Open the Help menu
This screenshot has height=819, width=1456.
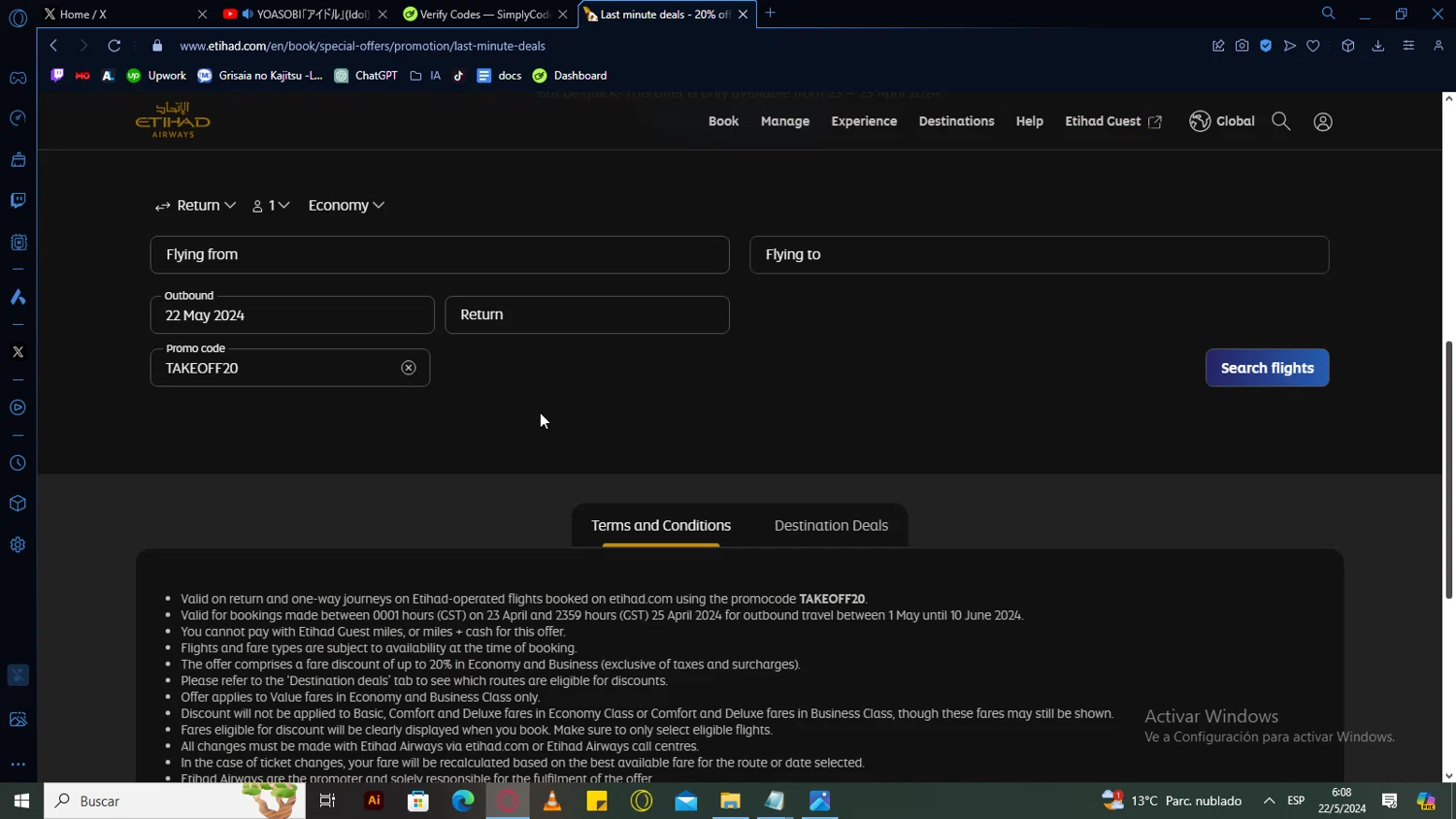point(1030,121)
